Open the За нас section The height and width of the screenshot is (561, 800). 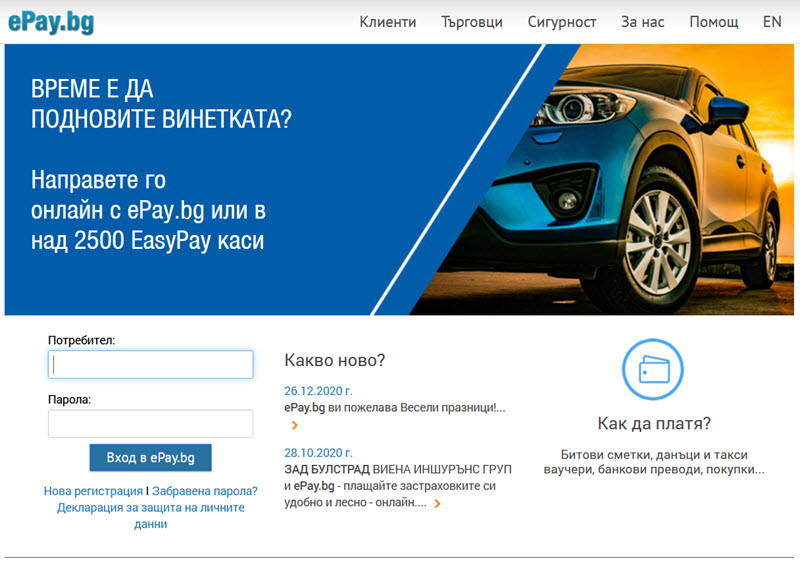[642, 22]
